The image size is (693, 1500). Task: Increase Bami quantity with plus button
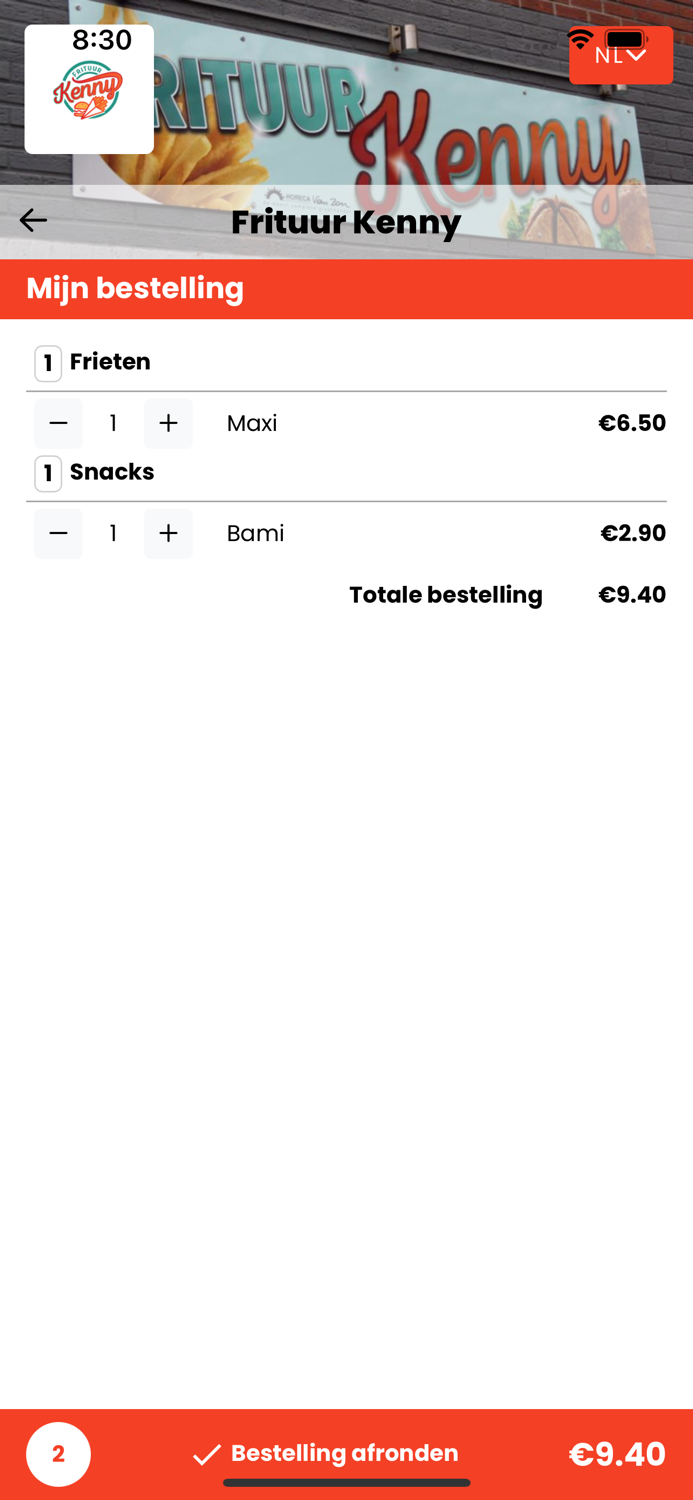point(168,533)
